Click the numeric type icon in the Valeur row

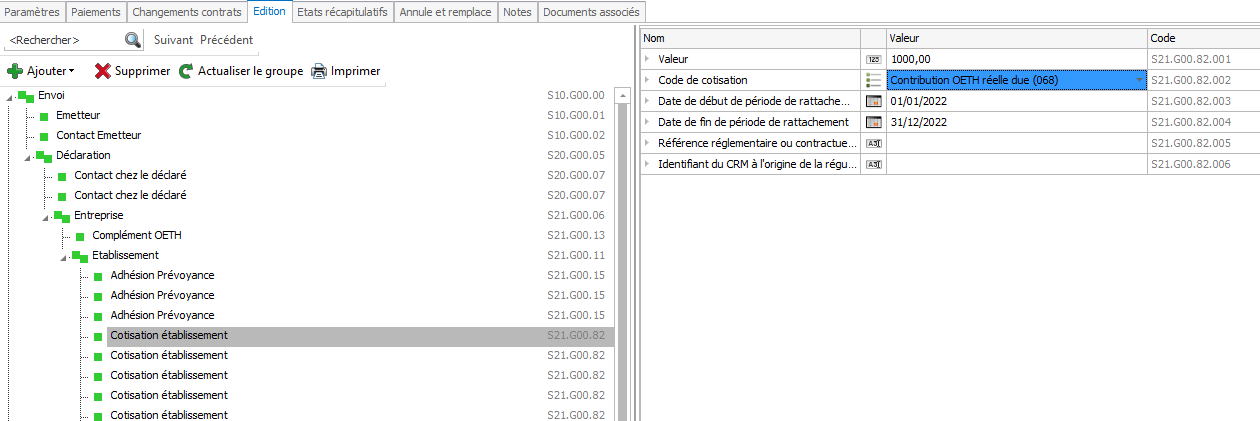pos(873,60)
